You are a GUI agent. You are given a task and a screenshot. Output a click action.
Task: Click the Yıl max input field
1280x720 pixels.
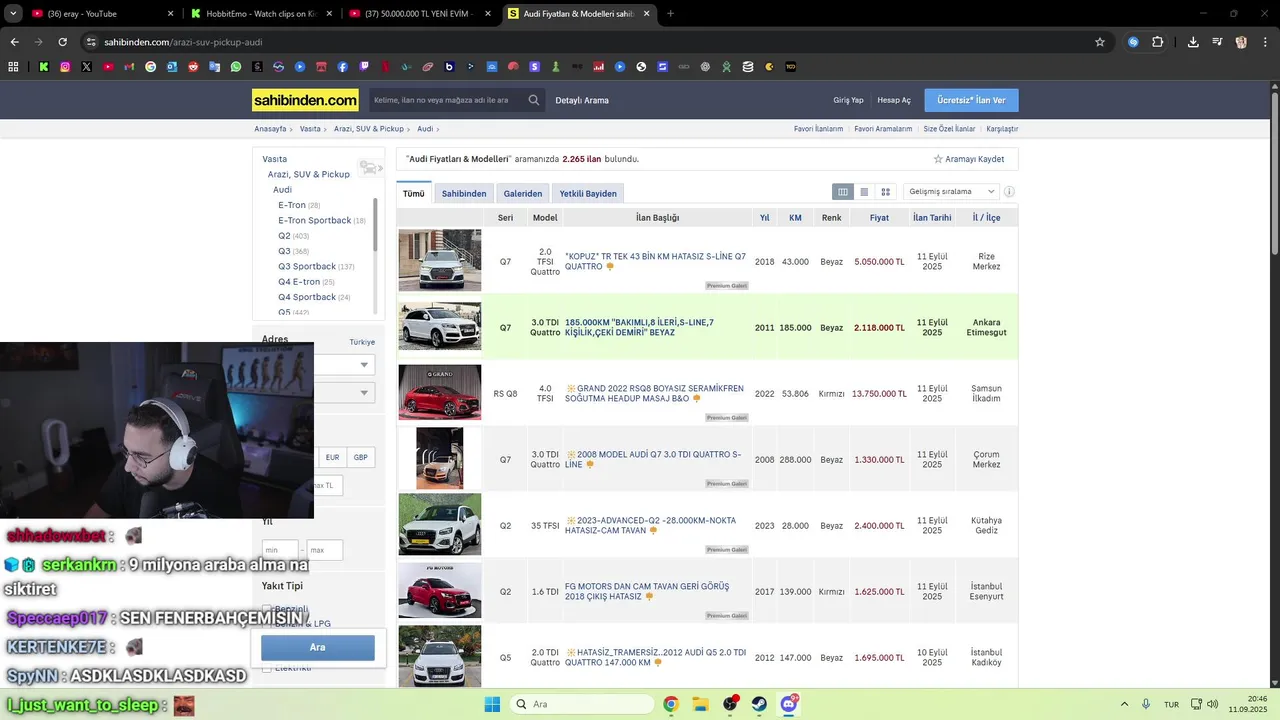(x=324, y=550)
